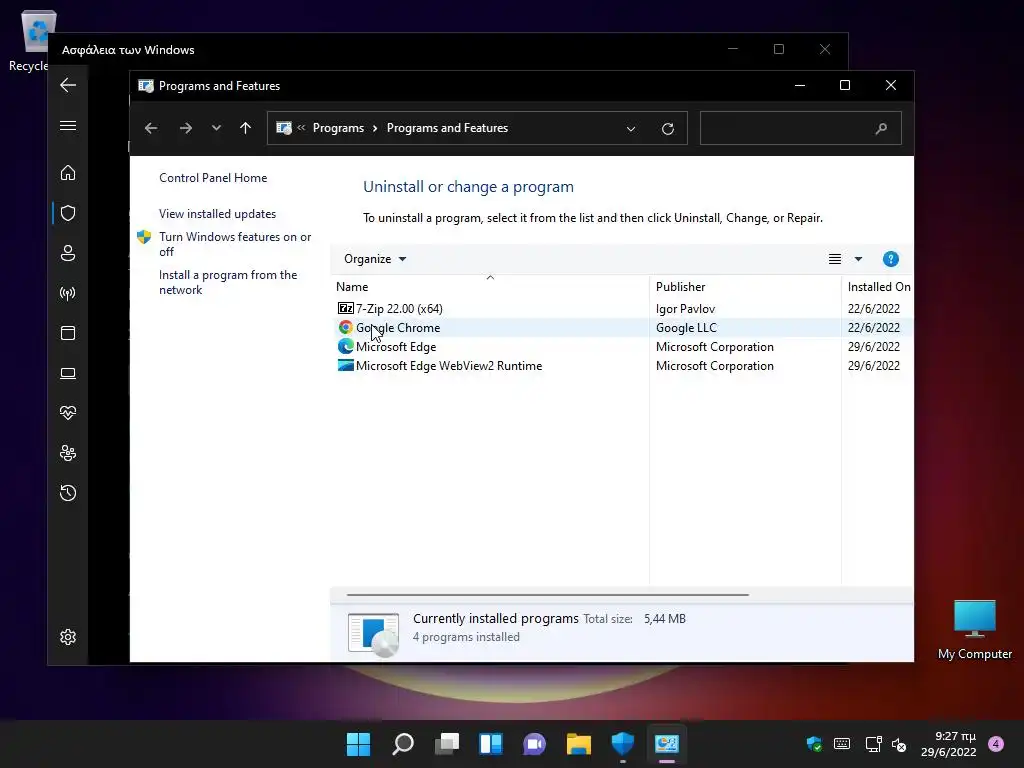Click Google LLC publisher cell
The width and height of the screenshot is (1024, 768).
point(686,328)
